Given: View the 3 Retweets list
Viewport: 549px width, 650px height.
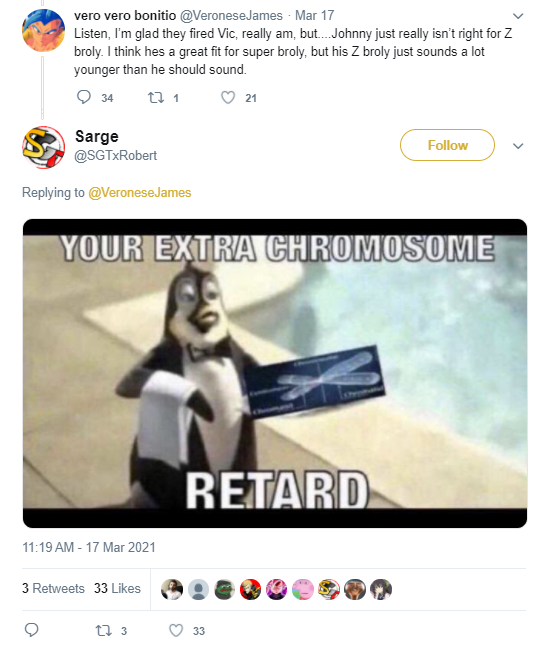Looking at the screenshot, I should tap(53, 588).
